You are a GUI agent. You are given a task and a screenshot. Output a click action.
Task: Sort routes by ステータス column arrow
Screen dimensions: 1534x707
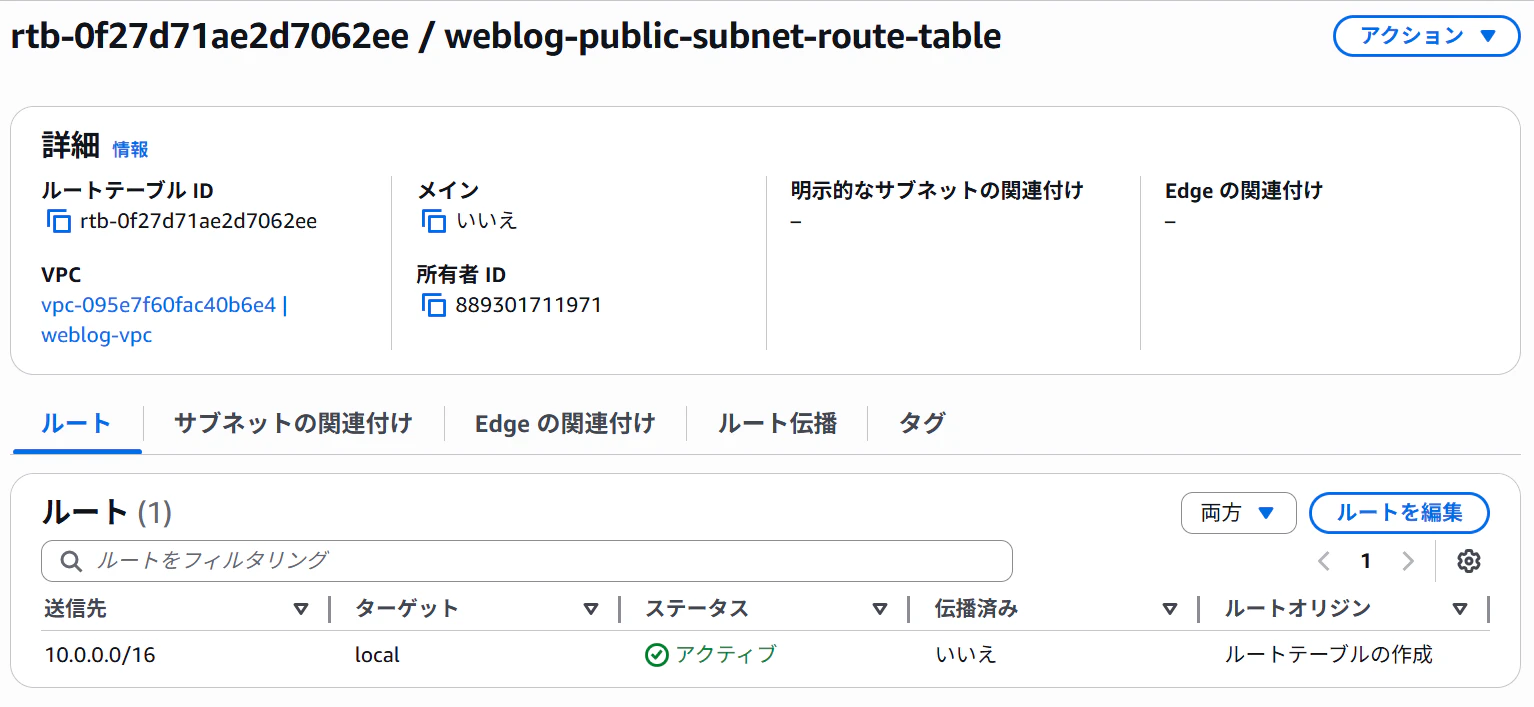click(x=880, y=608)
